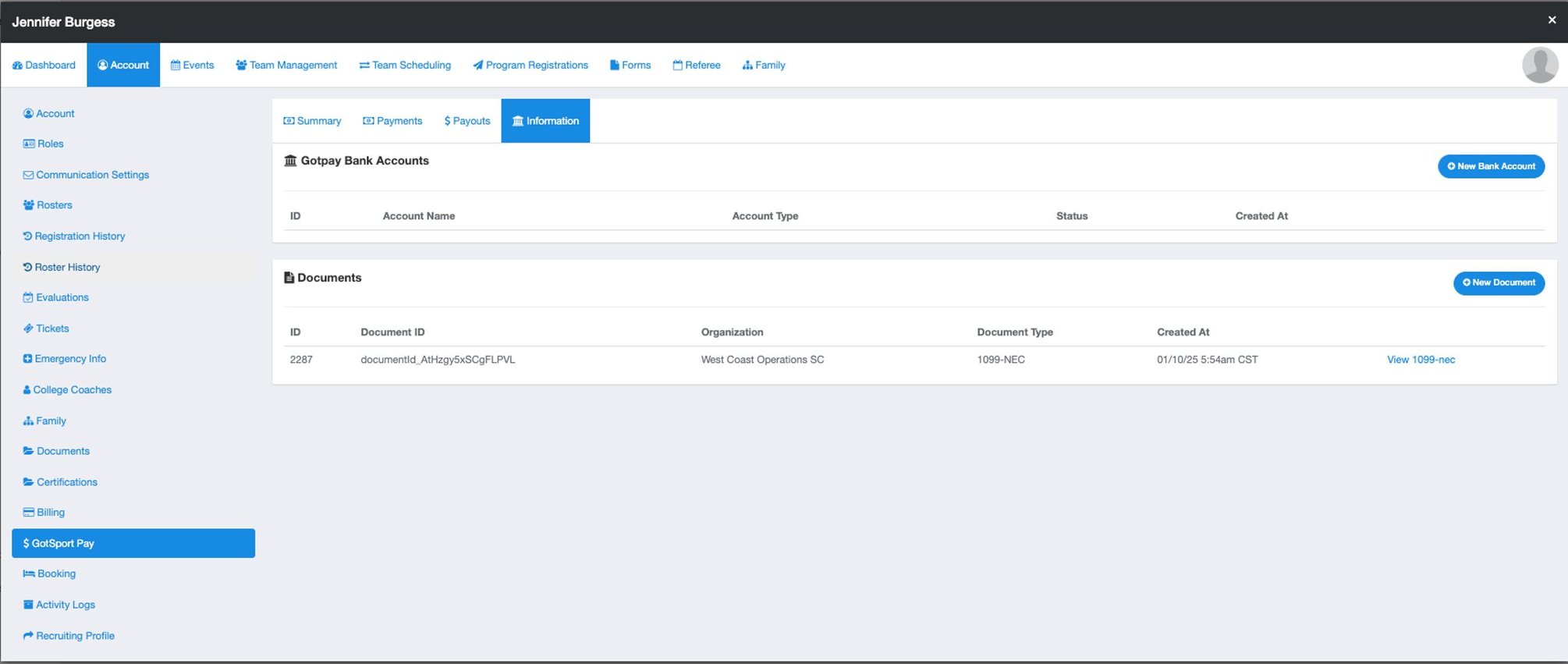Click the bank icon beside Gotpay Bank Accounts
This screenshot has height=664, width=1568.
290,161
